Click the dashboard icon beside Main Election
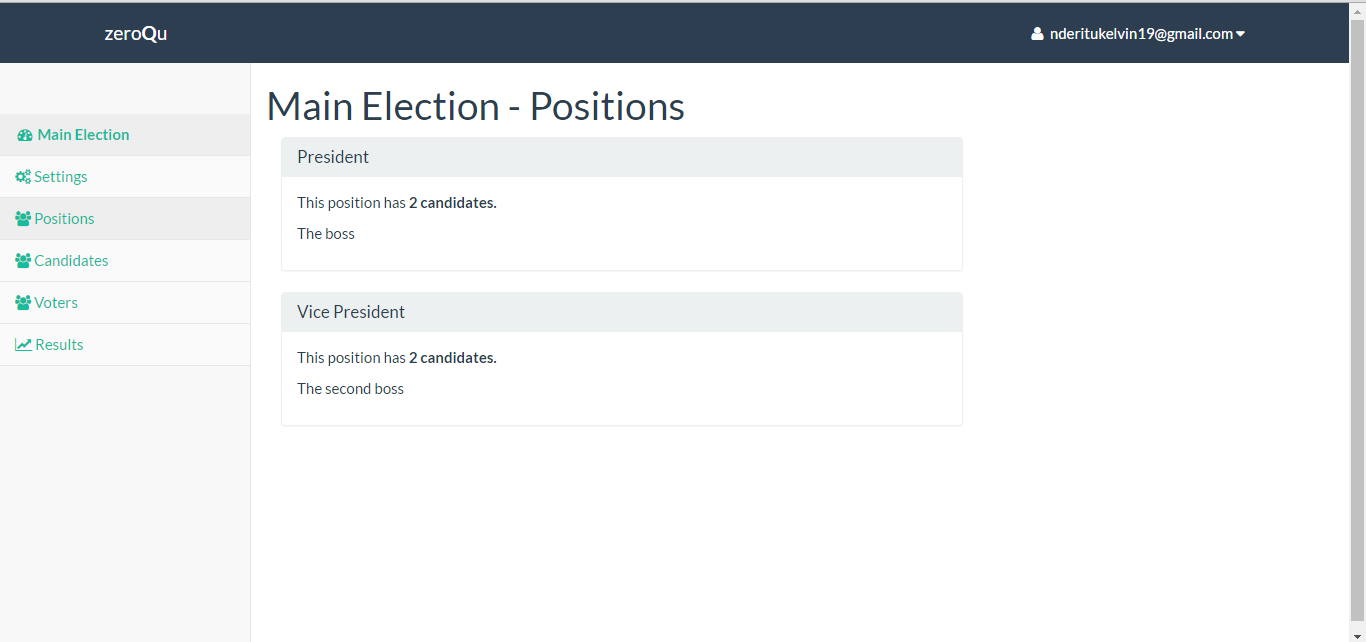This screenshot has height=642, width=1366. pyautogui.click(x=25, y=135)
